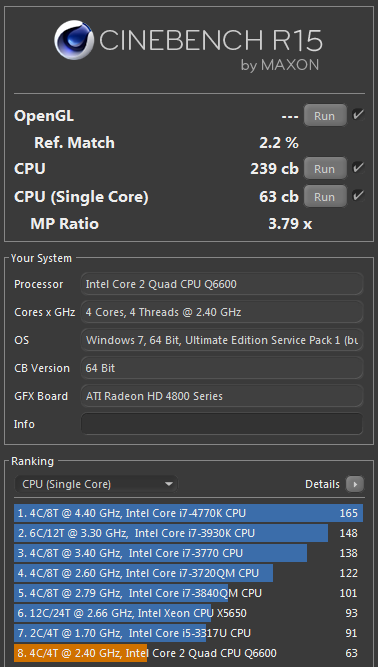Run the OpenGL benchmark
This screenshot has height=667, width=378.
(325, 116)
